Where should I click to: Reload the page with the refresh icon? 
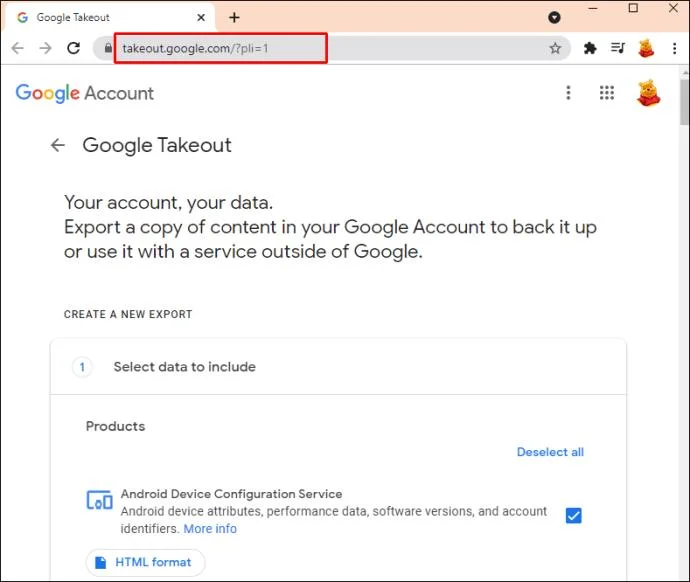point(73,48)
